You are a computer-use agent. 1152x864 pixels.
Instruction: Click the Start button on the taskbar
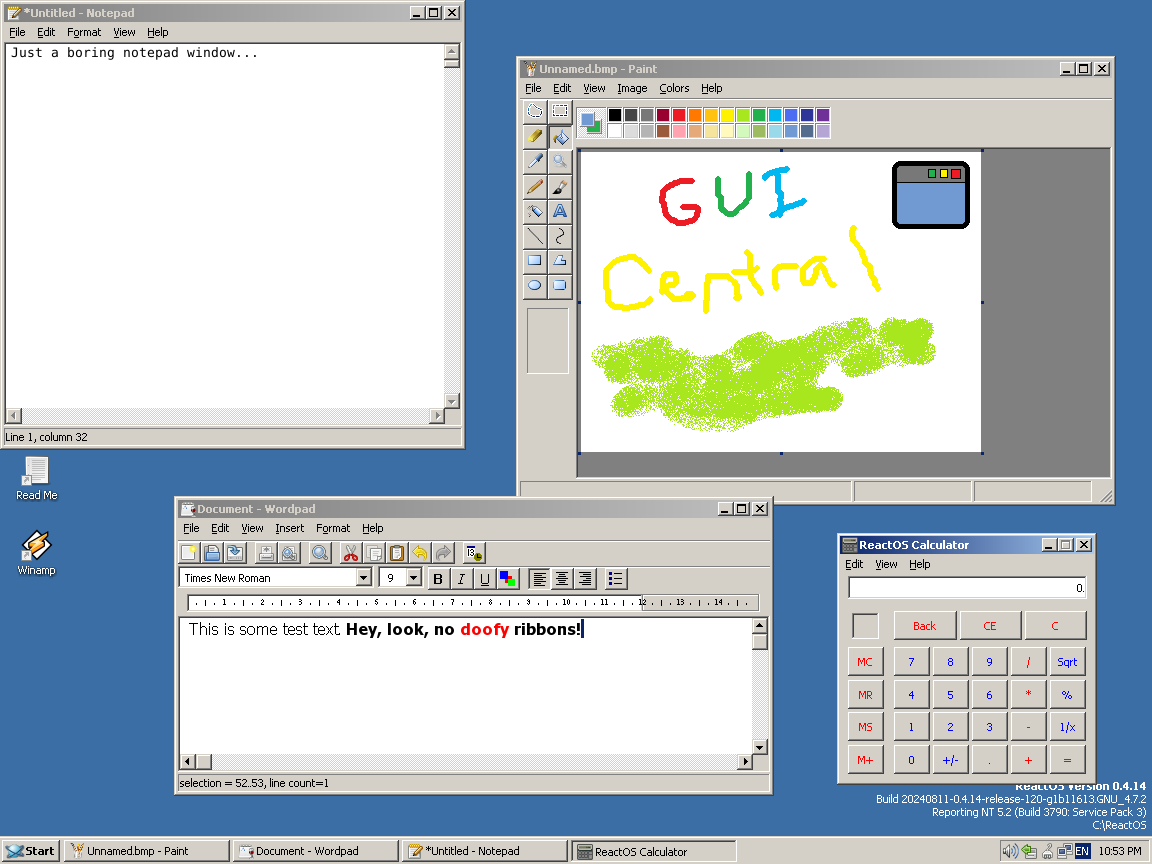click(x=30, y=851)
